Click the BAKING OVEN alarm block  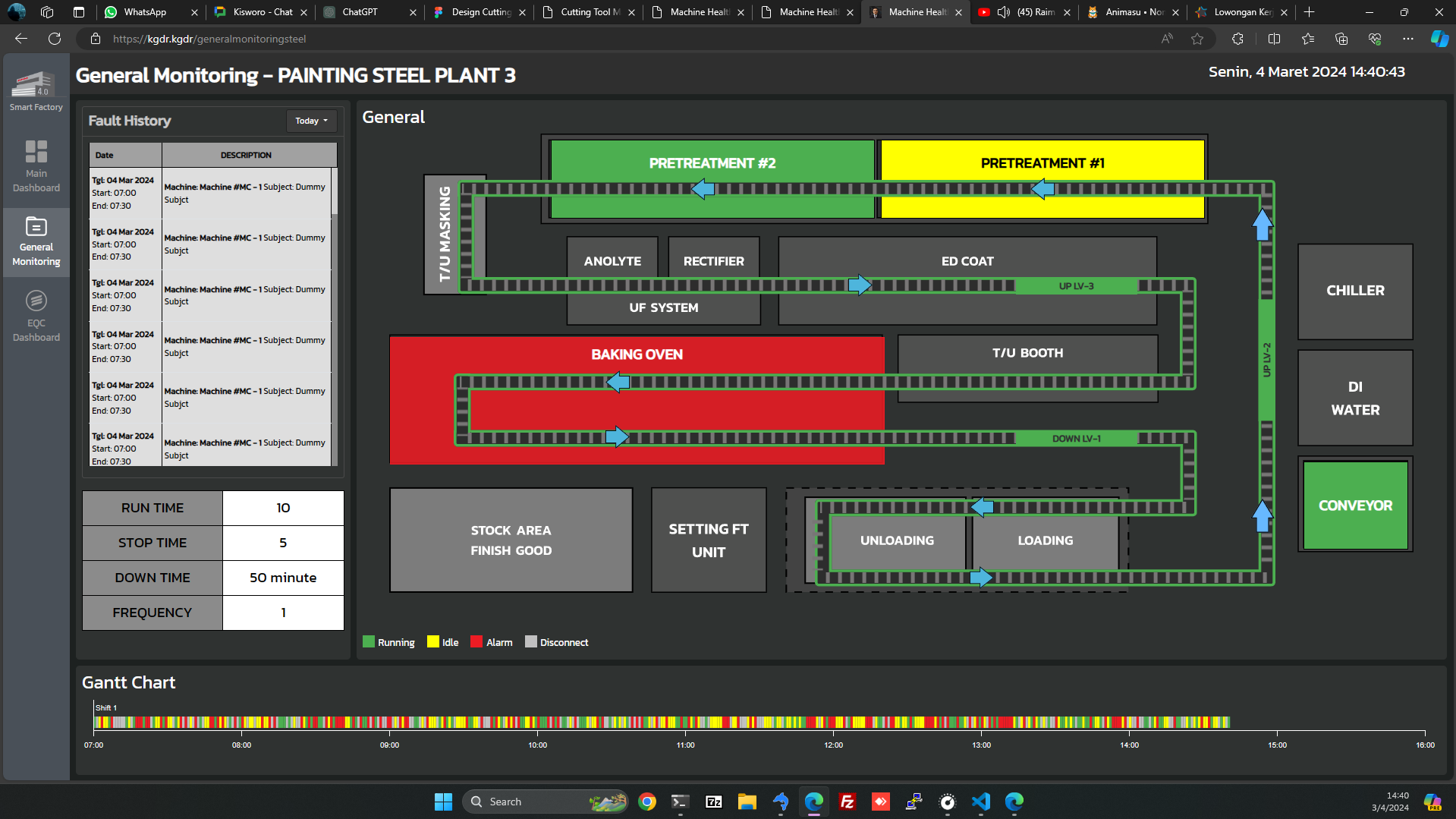(636, 354)
